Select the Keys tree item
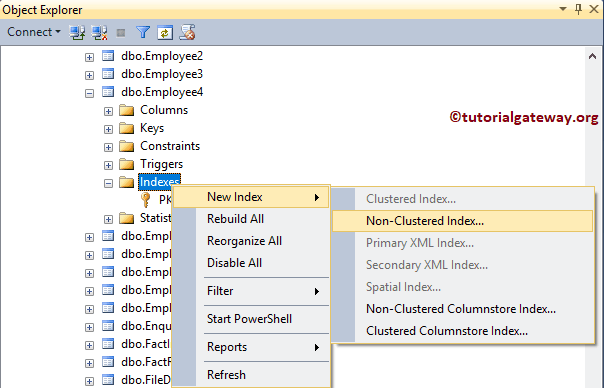This screenshot has width=604, height=388. point(152,128)
